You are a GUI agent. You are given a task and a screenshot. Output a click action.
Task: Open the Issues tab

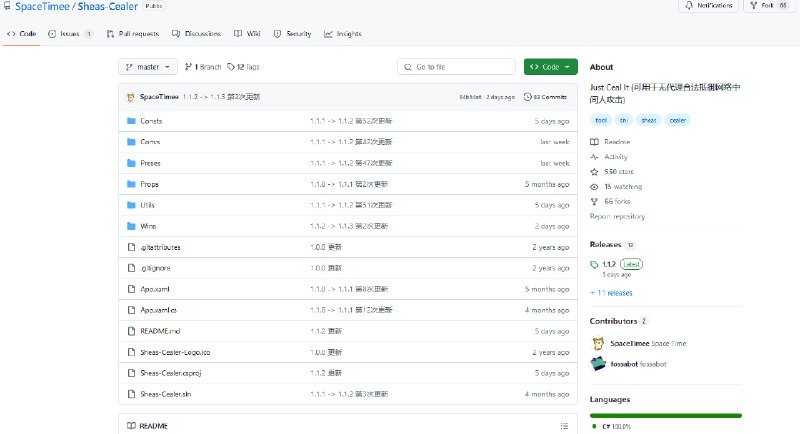[70, 34]
